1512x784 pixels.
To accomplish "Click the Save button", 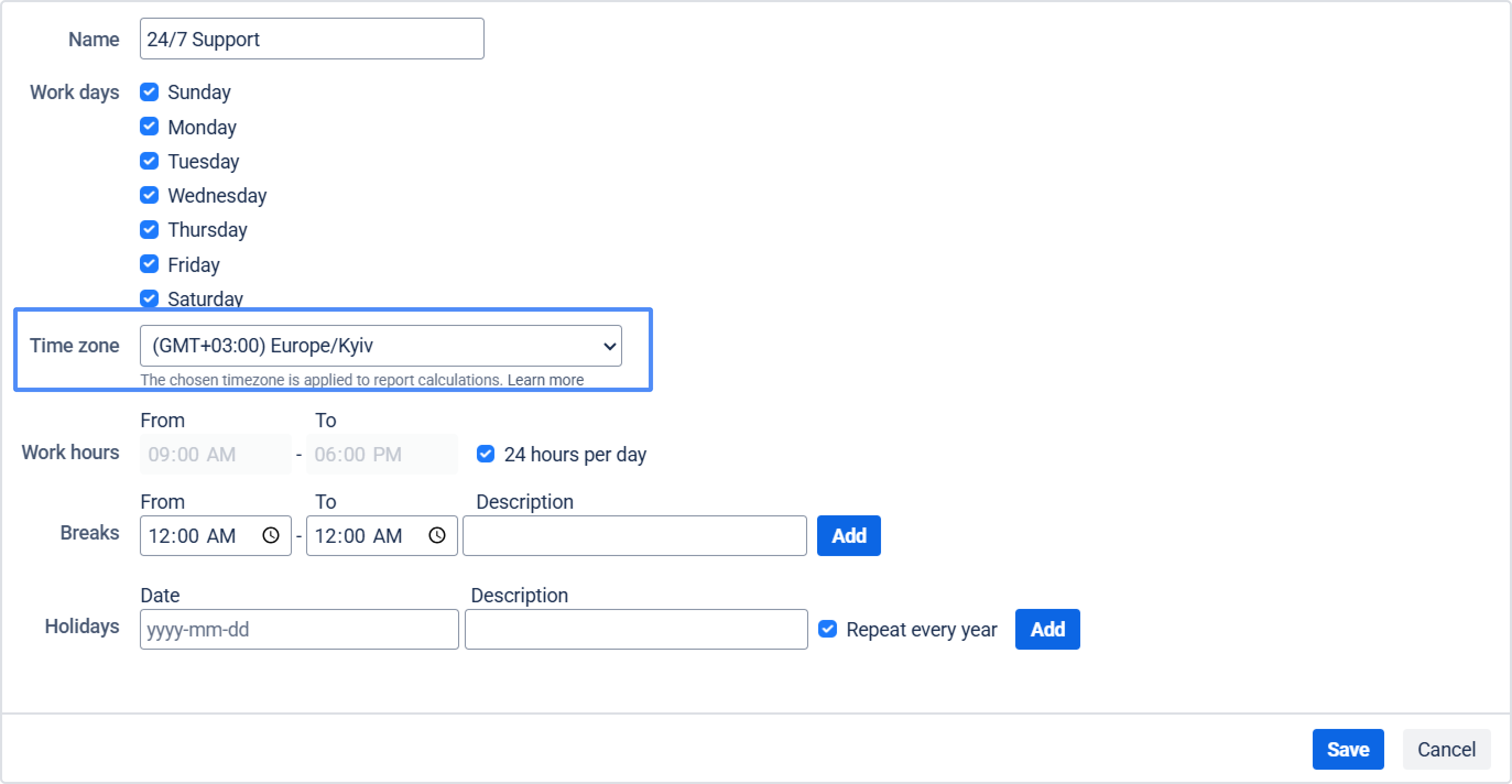I will pos(1348,749).
